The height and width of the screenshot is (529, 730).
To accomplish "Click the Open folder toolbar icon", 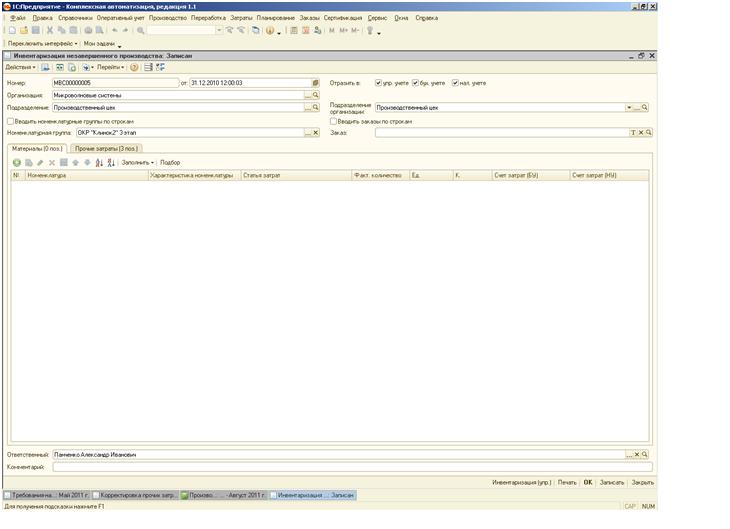I will [24, 30].
